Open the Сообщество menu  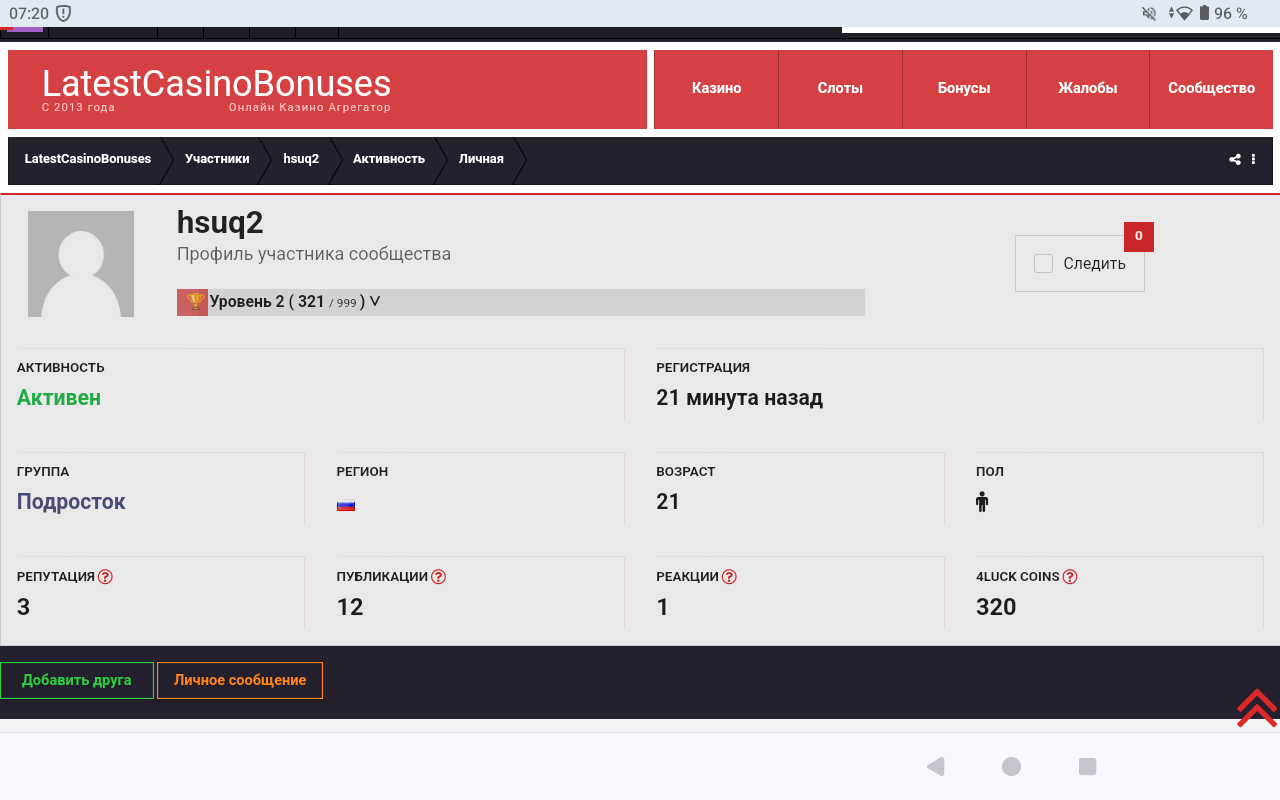[x=1211, y=88]
